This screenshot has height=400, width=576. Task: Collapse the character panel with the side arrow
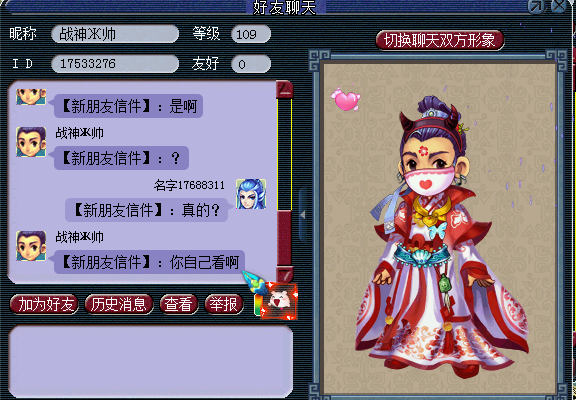(303, 215)
